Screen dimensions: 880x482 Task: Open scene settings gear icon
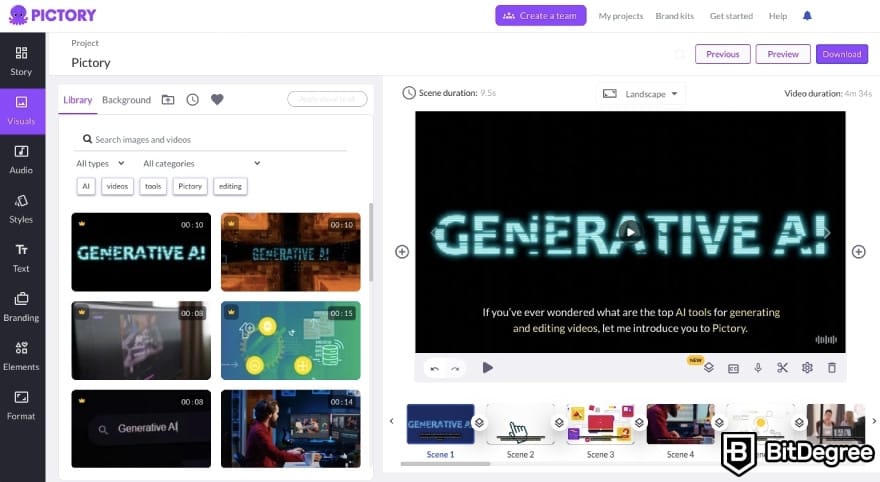[807, 368]
